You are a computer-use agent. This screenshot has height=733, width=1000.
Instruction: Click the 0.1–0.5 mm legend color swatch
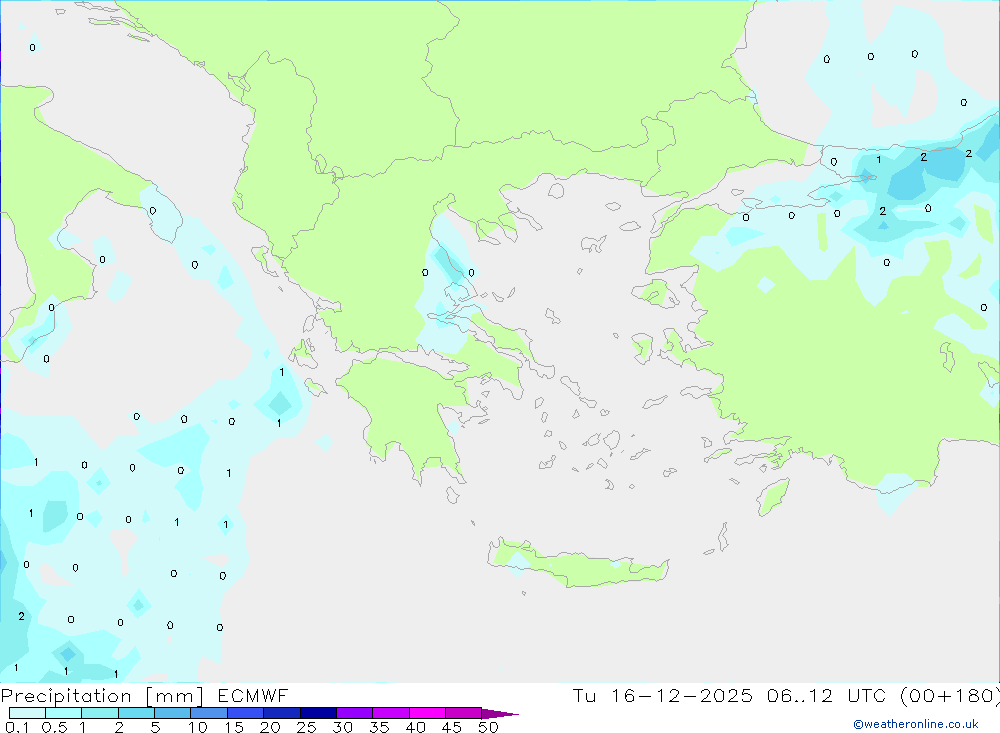[27, 713]
